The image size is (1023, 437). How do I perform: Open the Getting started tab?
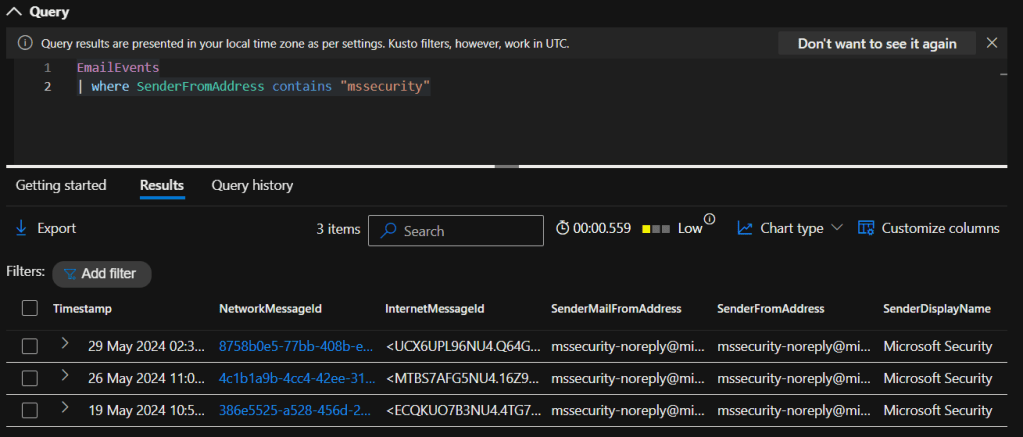[x=61, y=185]
